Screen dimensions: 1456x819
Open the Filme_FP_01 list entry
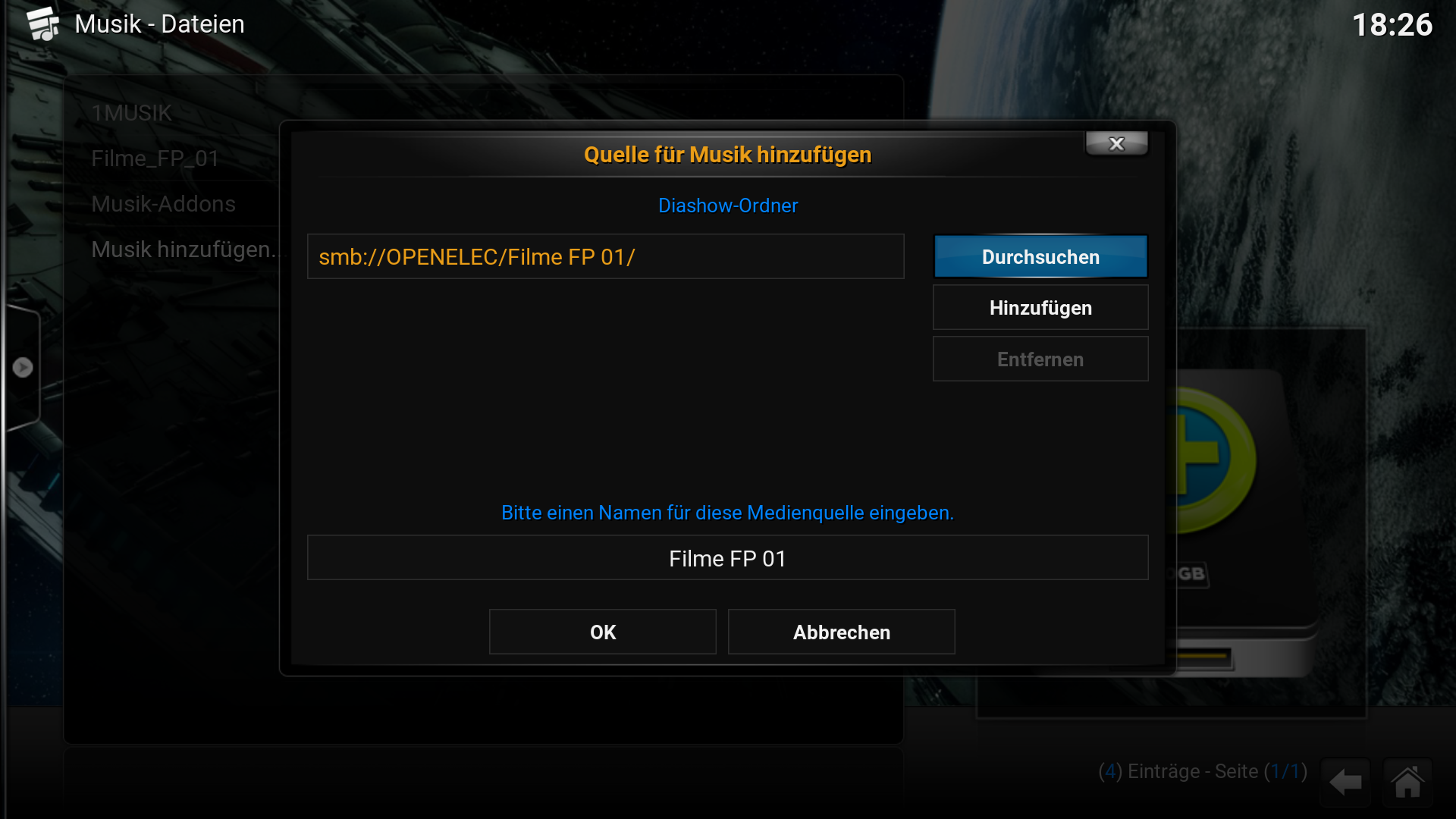tap(155, 158)
